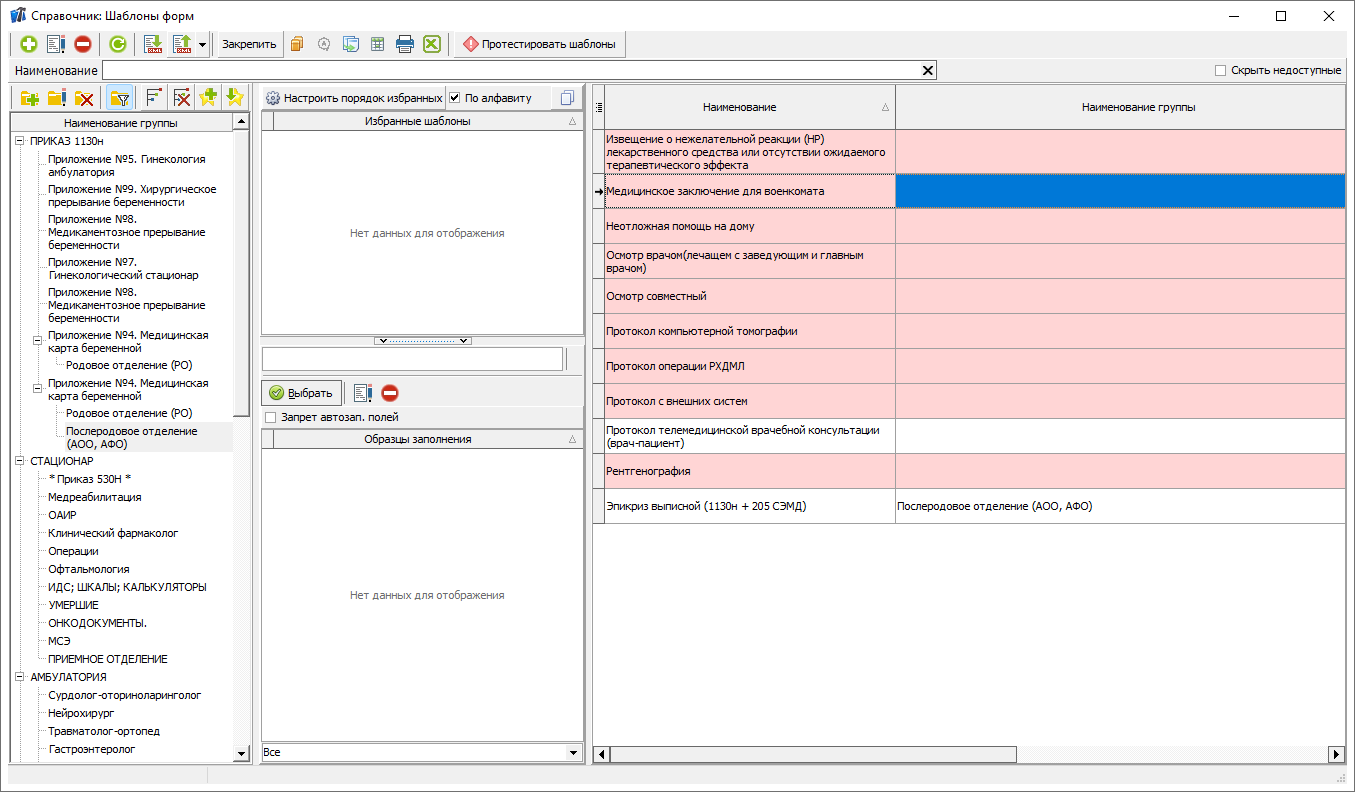Open the 'Все' dropdown at panel bottom
This screenshot has width=1355, height=792.
573,752
